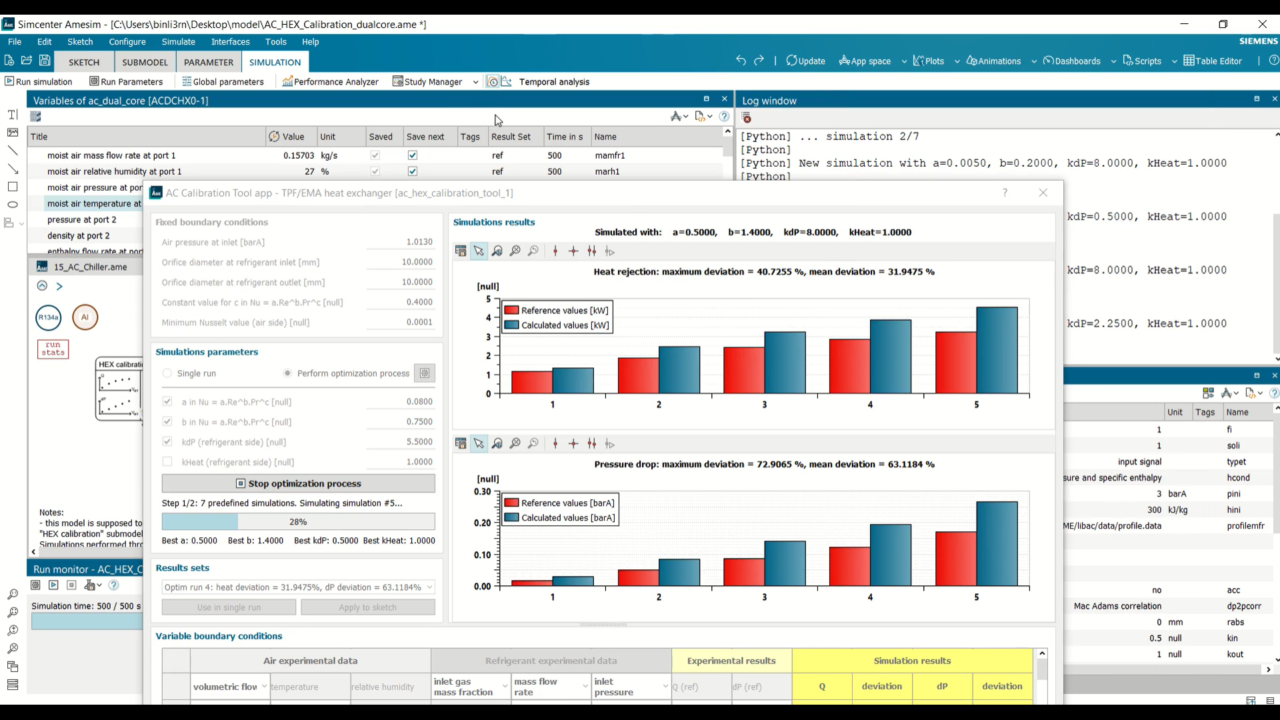The width and height of the screenshot is (1280, 720).
Task: Open the Configure menu
Action: (127, 42)
